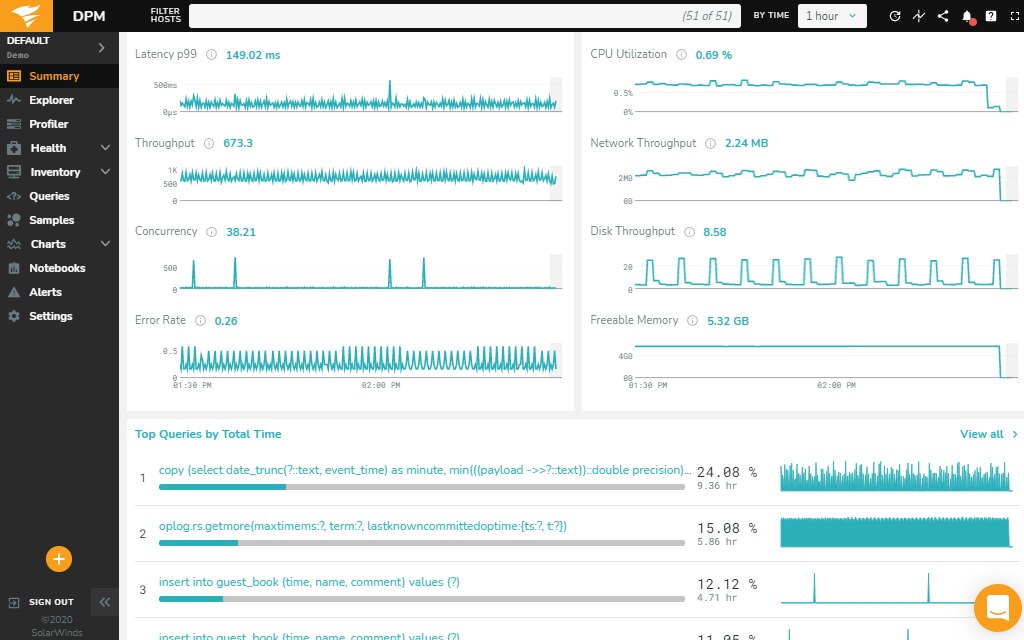The width and height of the screenshot is (1024, 640).
Task: Collapse the sidebar with double-chevron icon
Action: point(105,602)
